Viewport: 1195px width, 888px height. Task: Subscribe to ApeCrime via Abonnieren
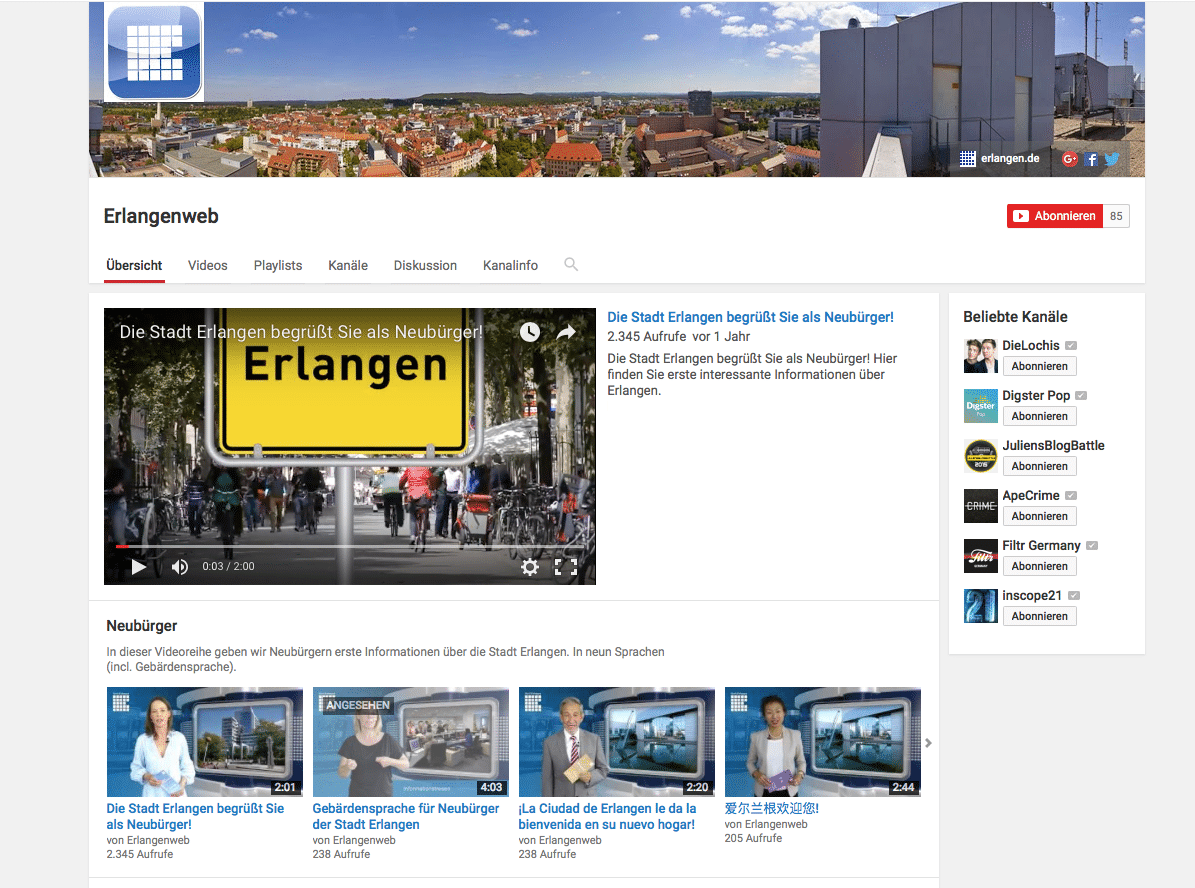1040,516
